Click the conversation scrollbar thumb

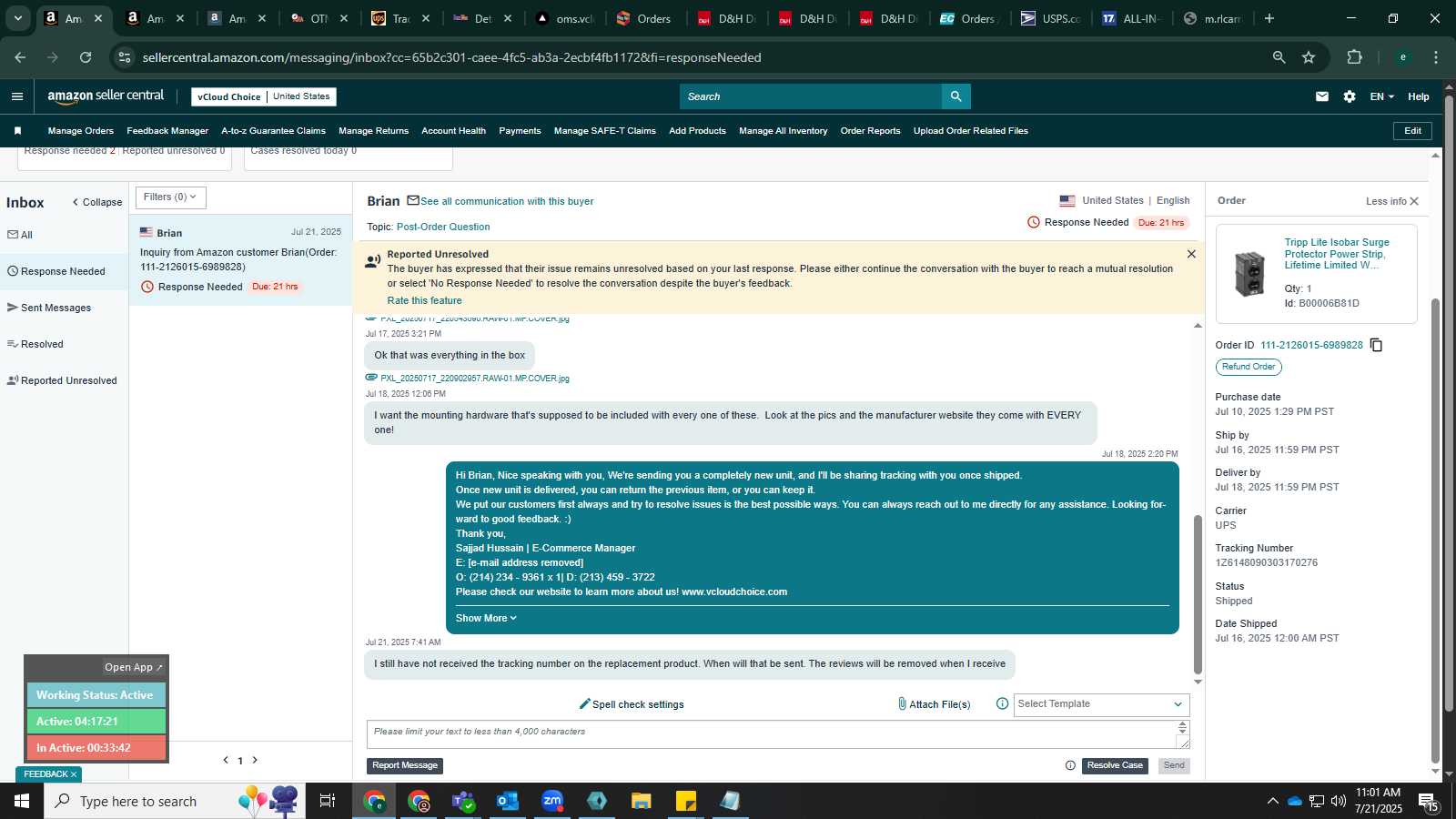[1198, 594]
